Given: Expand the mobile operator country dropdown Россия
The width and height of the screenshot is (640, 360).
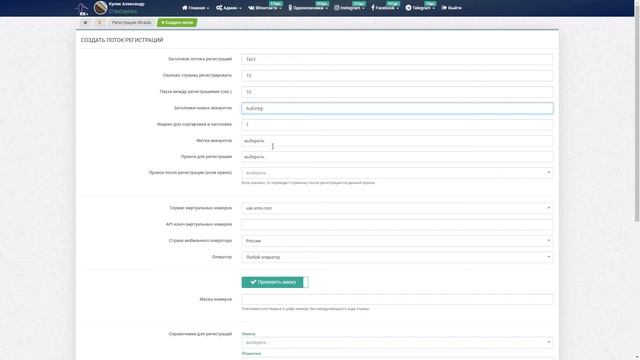Looking at the screenshot, I should click(397, 241).
